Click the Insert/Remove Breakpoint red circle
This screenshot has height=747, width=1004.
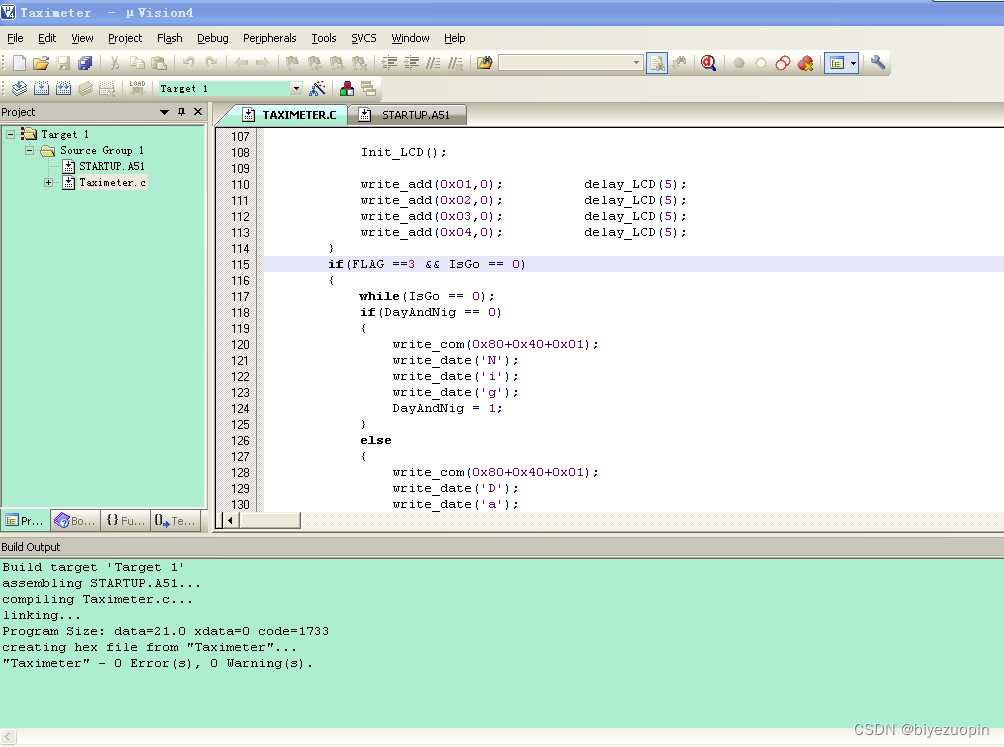pos(738,63)
